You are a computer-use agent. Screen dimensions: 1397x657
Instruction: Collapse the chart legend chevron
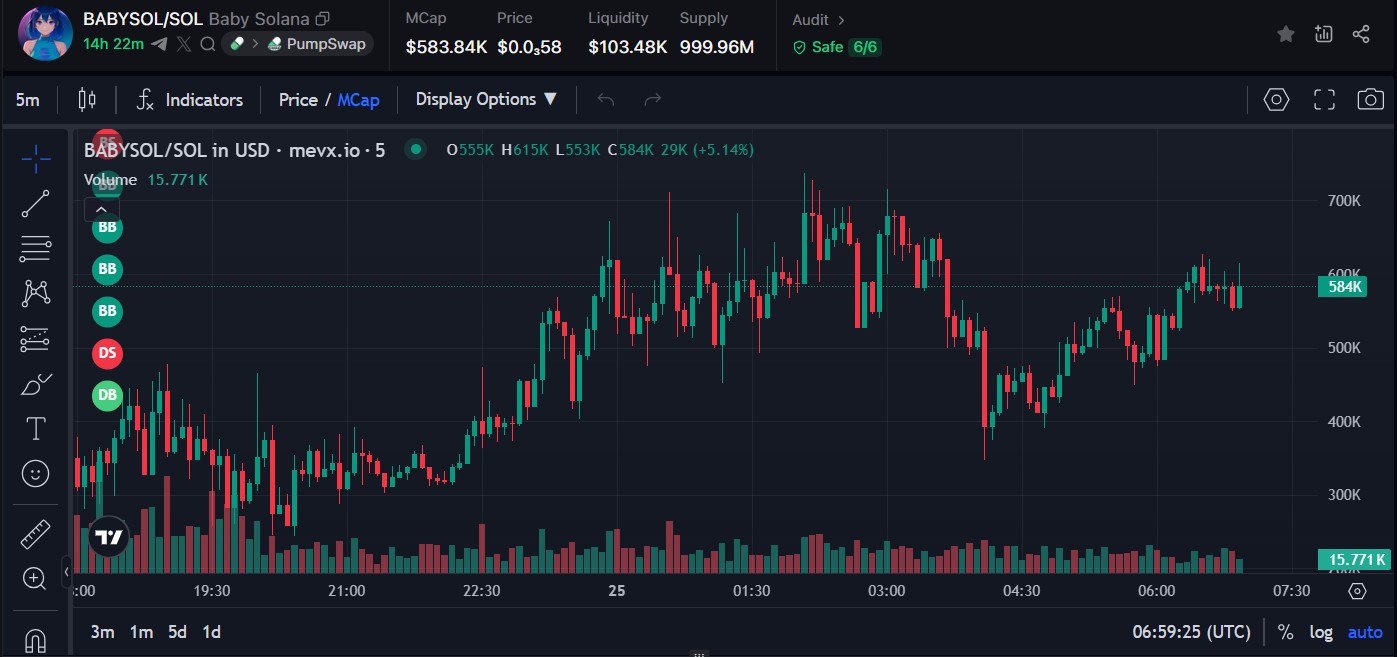[x=102, y=209]
